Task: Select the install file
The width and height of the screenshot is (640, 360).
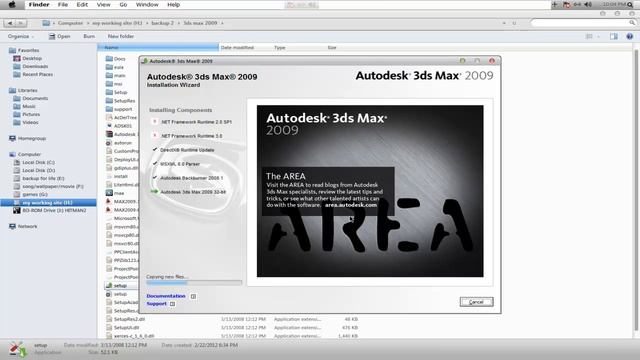Action: pos(117,177)
